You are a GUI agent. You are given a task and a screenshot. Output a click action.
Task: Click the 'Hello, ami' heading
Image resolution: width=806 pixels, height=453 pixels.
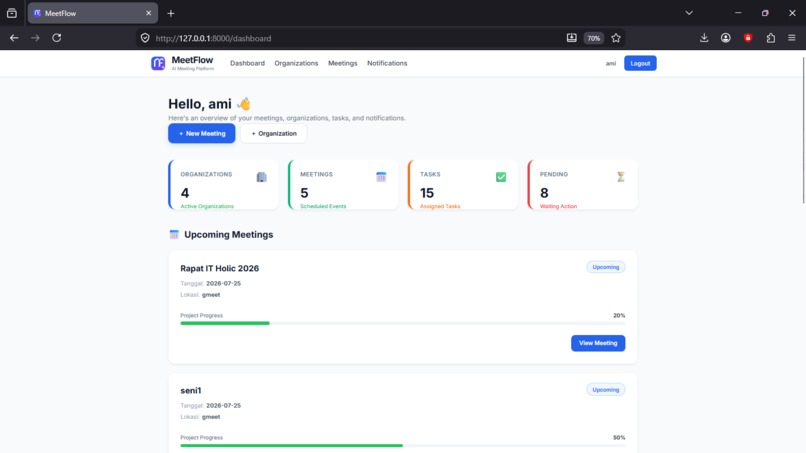tap(209, 104)
